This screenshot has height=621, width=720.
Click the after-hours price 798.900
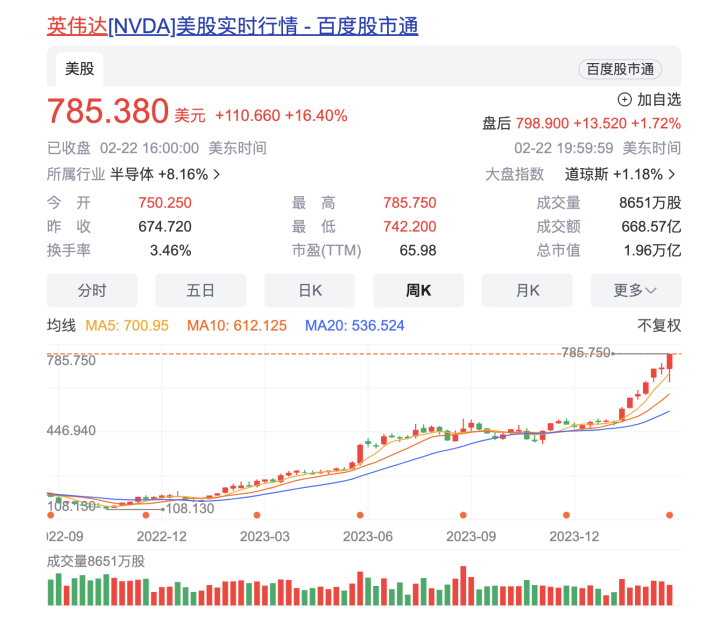[x=542, y=124]
